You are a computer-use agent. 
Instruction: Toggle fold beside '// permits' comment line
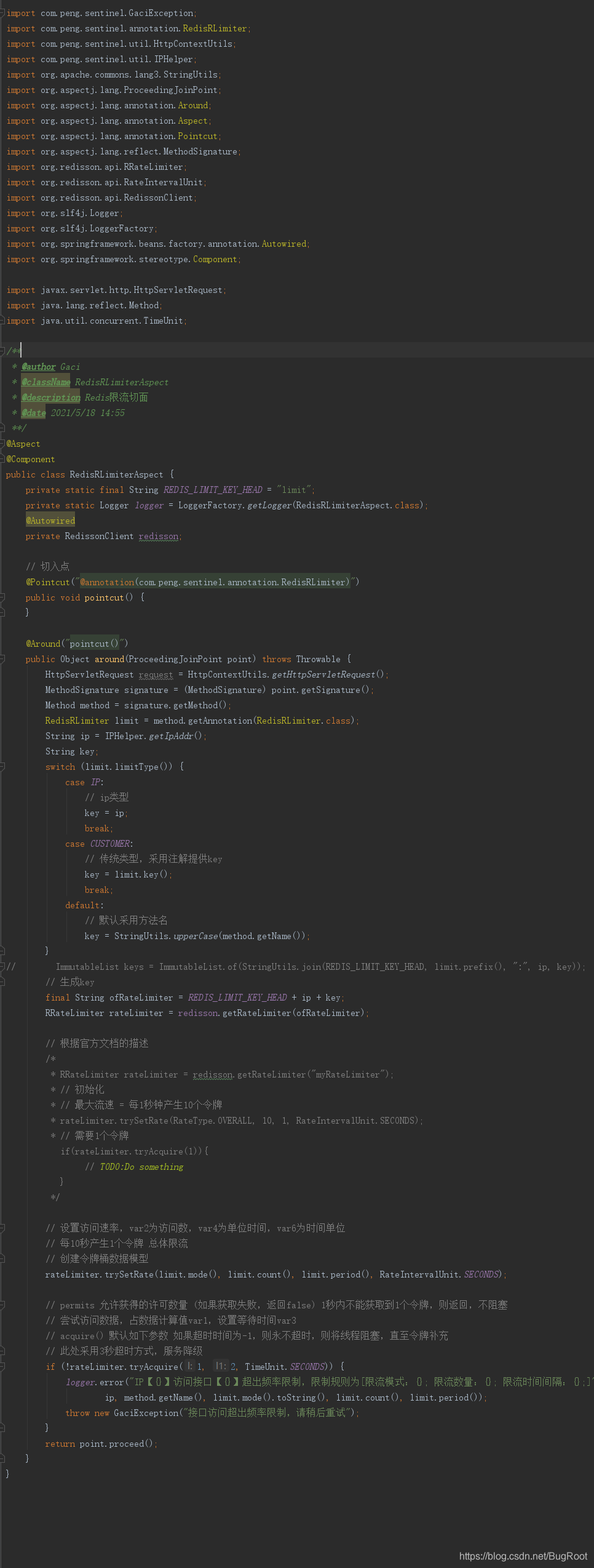(x=2, y=1305)
